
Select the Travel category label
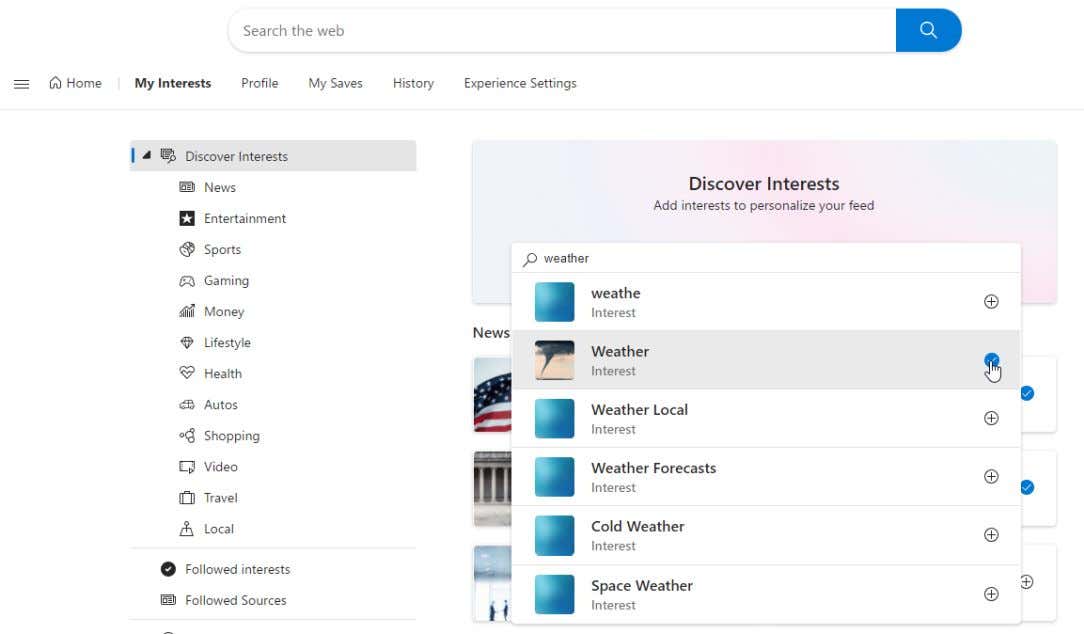click(221, 498)
